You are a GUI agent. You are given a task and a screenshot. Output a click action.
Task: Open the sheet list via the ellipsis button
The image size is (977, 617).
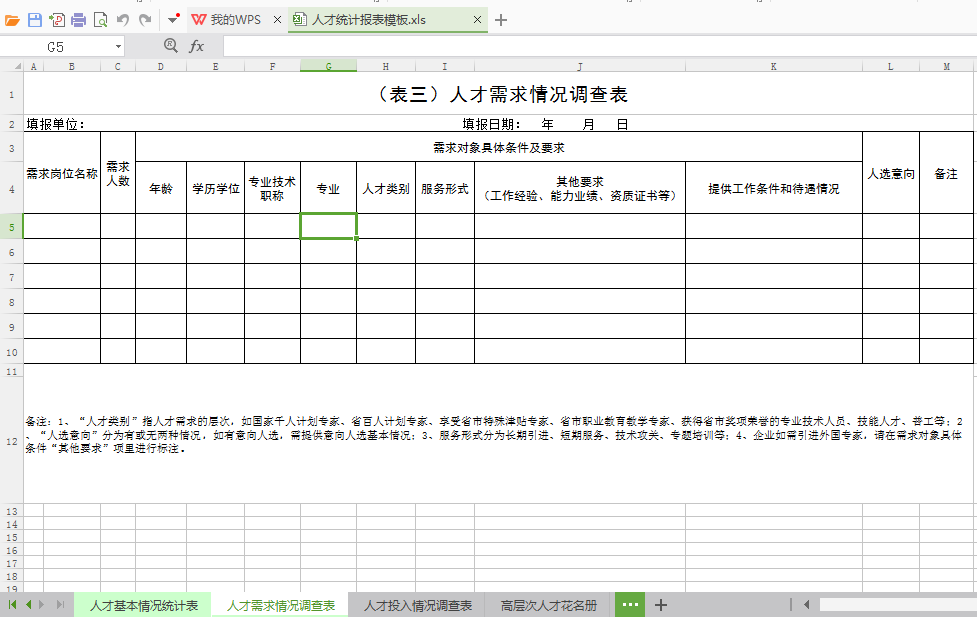629,605
